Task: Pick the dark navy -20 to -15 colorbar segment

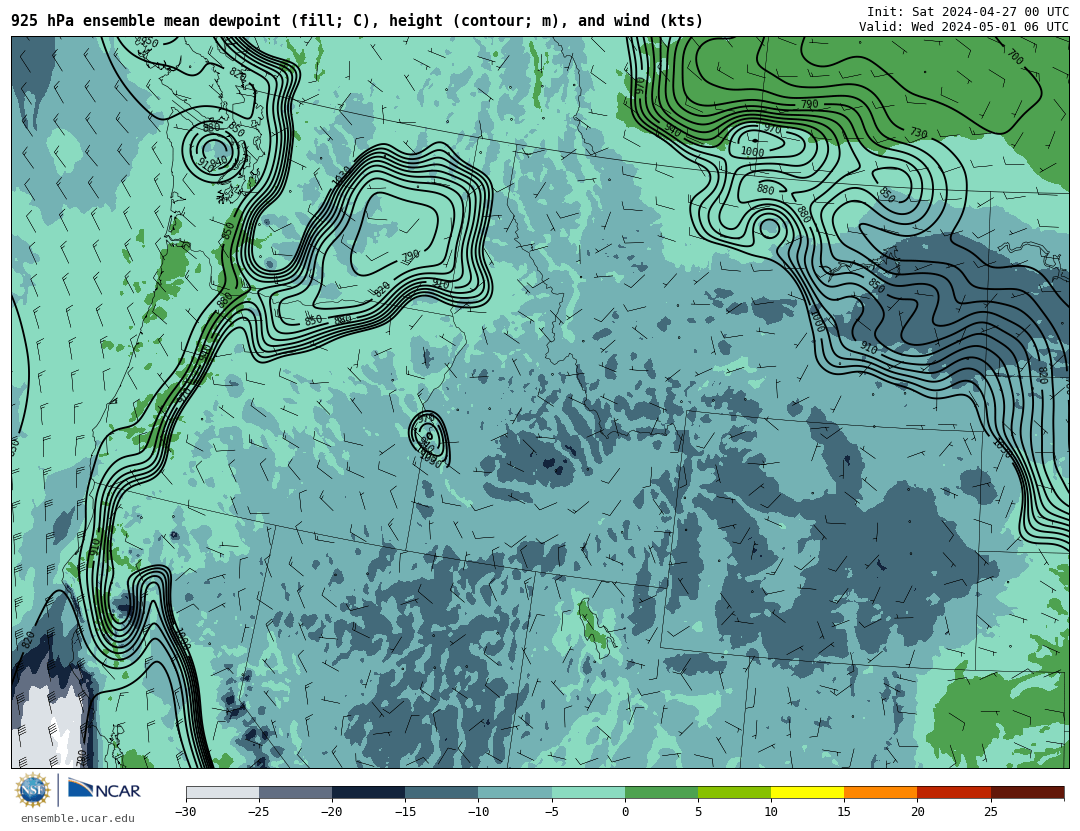Action: point(368,792)
